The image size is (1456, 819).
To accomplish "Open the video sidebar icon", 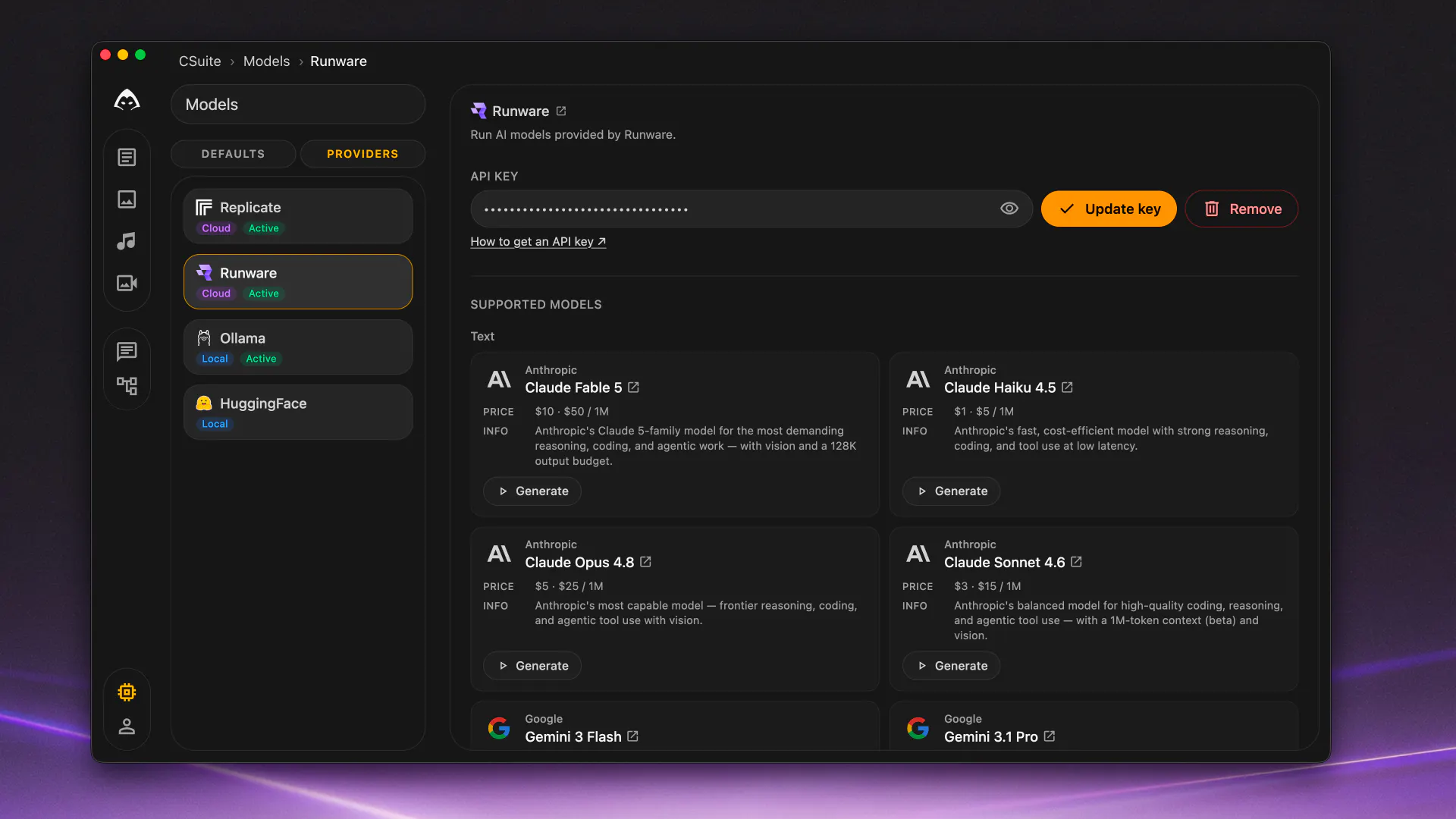I will tap(127, 283).
